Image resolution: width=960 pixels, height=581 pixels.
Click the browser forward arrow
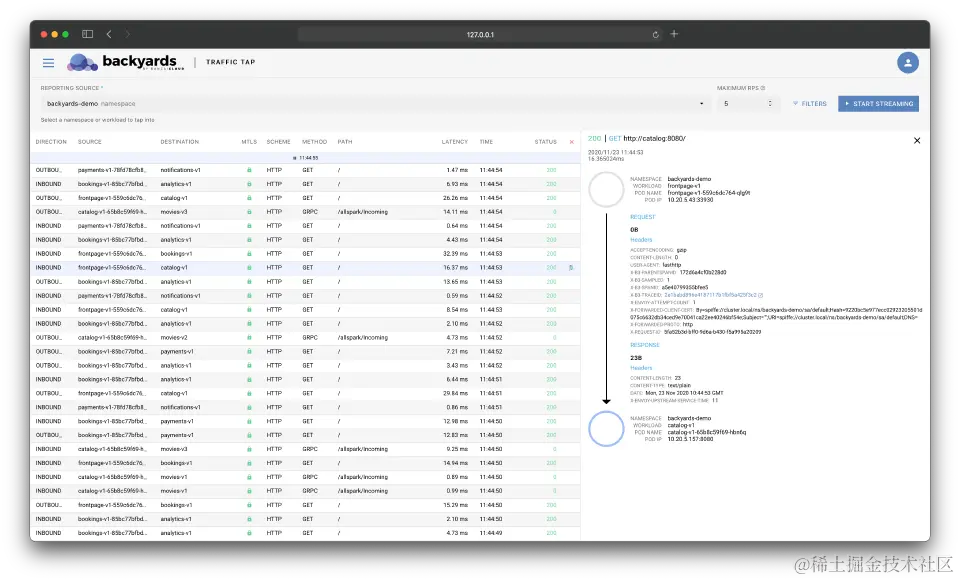pos(127,34)
